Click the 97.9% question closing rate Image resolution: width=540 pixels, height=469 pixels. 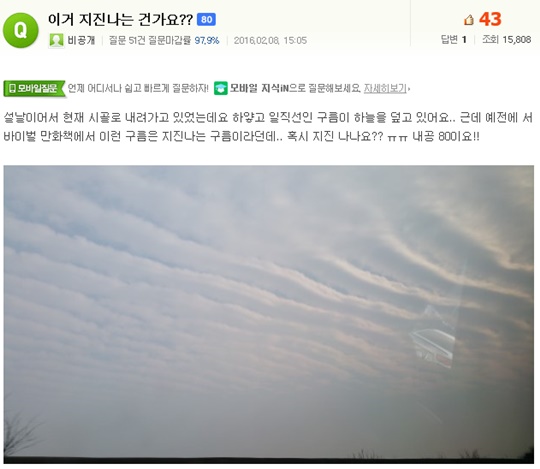(x=207, y=41)
